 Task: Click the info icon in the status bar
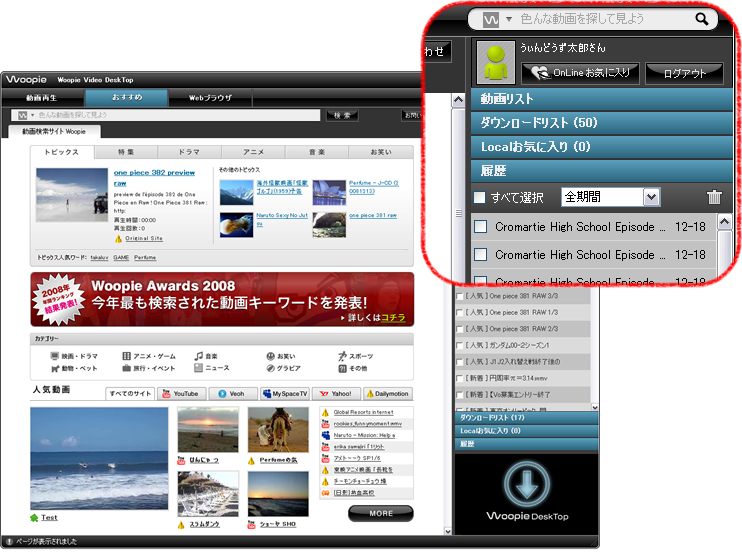9,542
